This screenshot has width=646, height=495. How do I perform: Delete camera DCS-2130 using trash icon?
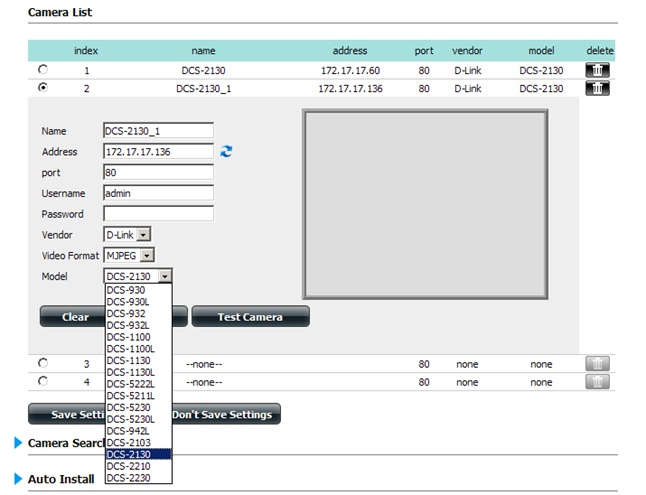click(x=597, y=70)
